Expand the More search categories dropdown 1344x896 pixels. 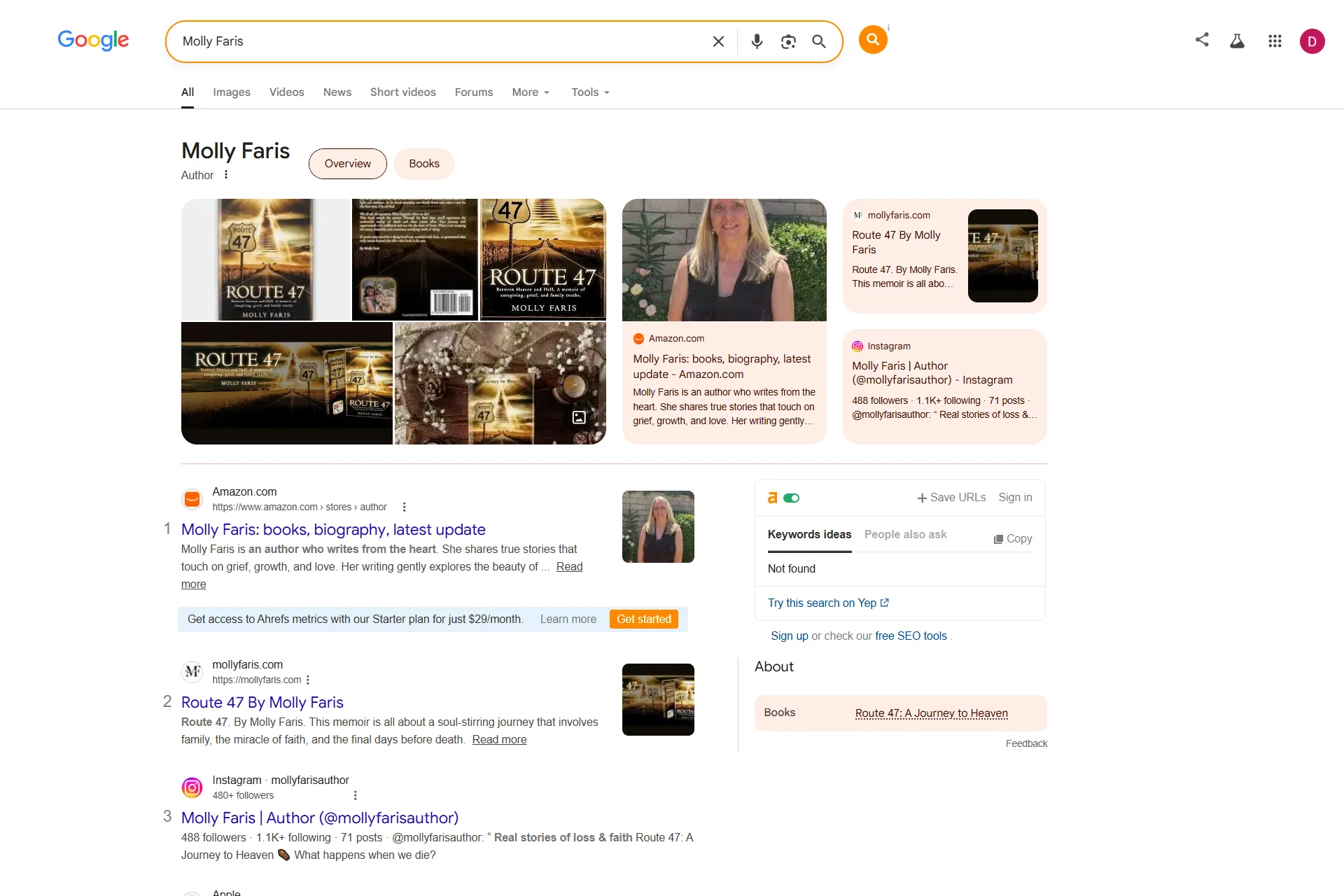click(x=531, y=92)
